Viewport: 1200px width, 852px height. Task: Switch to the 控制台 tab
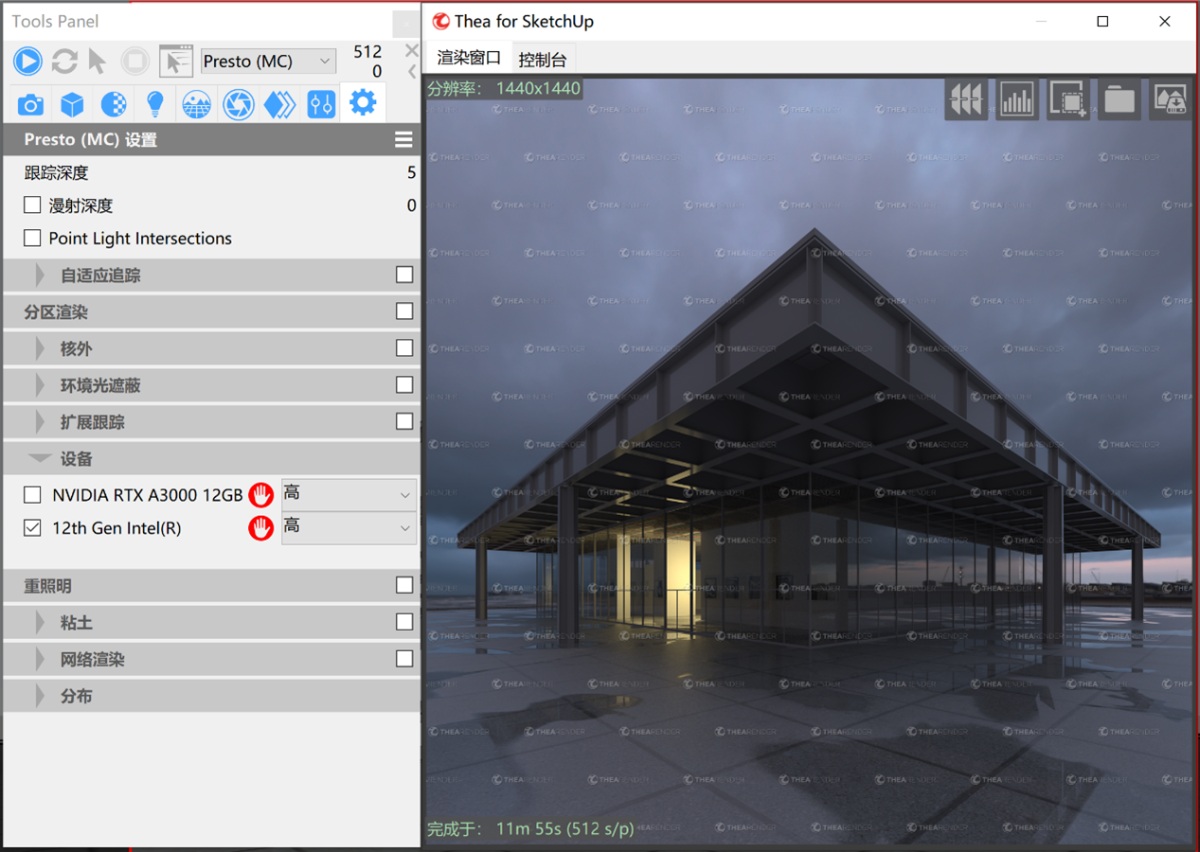coord(543,59)
